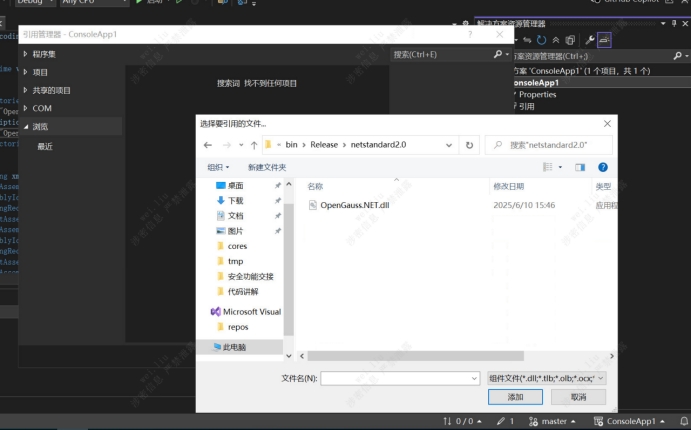This screenshot has width=692, height=430.
Task: Toggle preview selected items in Solution Explorer
Action: coord(604,40)
